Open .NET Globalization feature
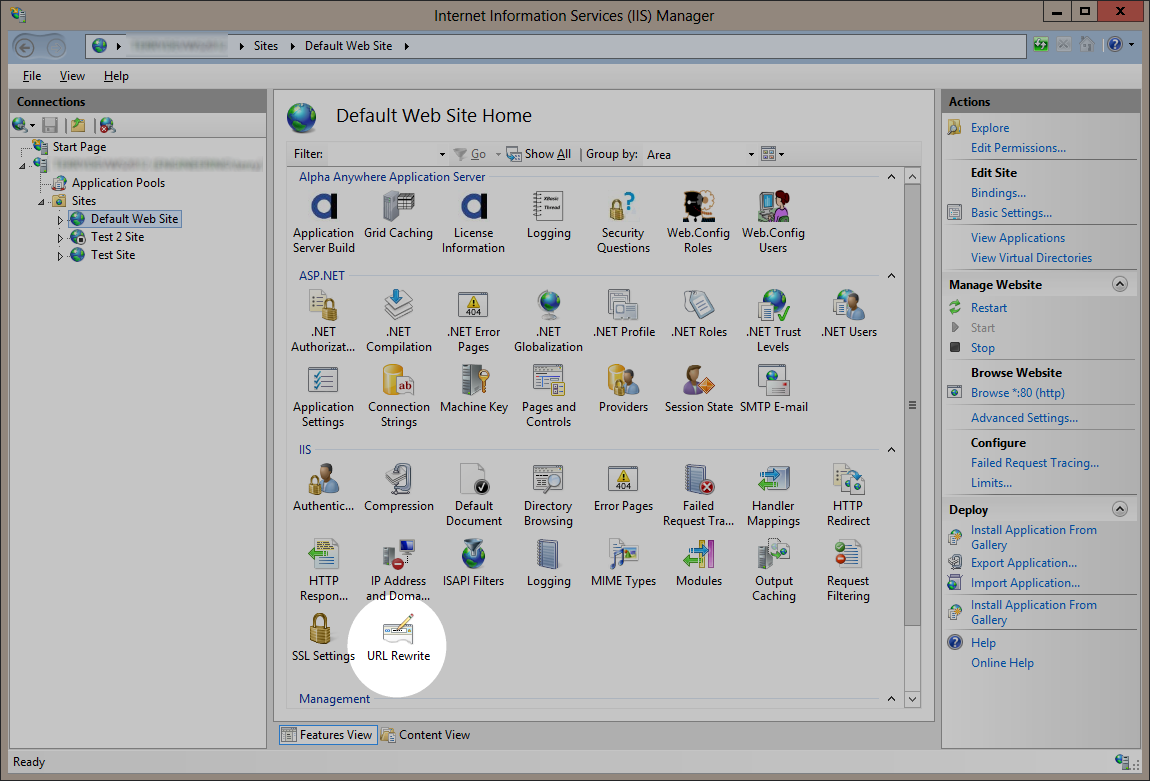Viewport: 1150px width, 781px height. (x=548, y=321)
